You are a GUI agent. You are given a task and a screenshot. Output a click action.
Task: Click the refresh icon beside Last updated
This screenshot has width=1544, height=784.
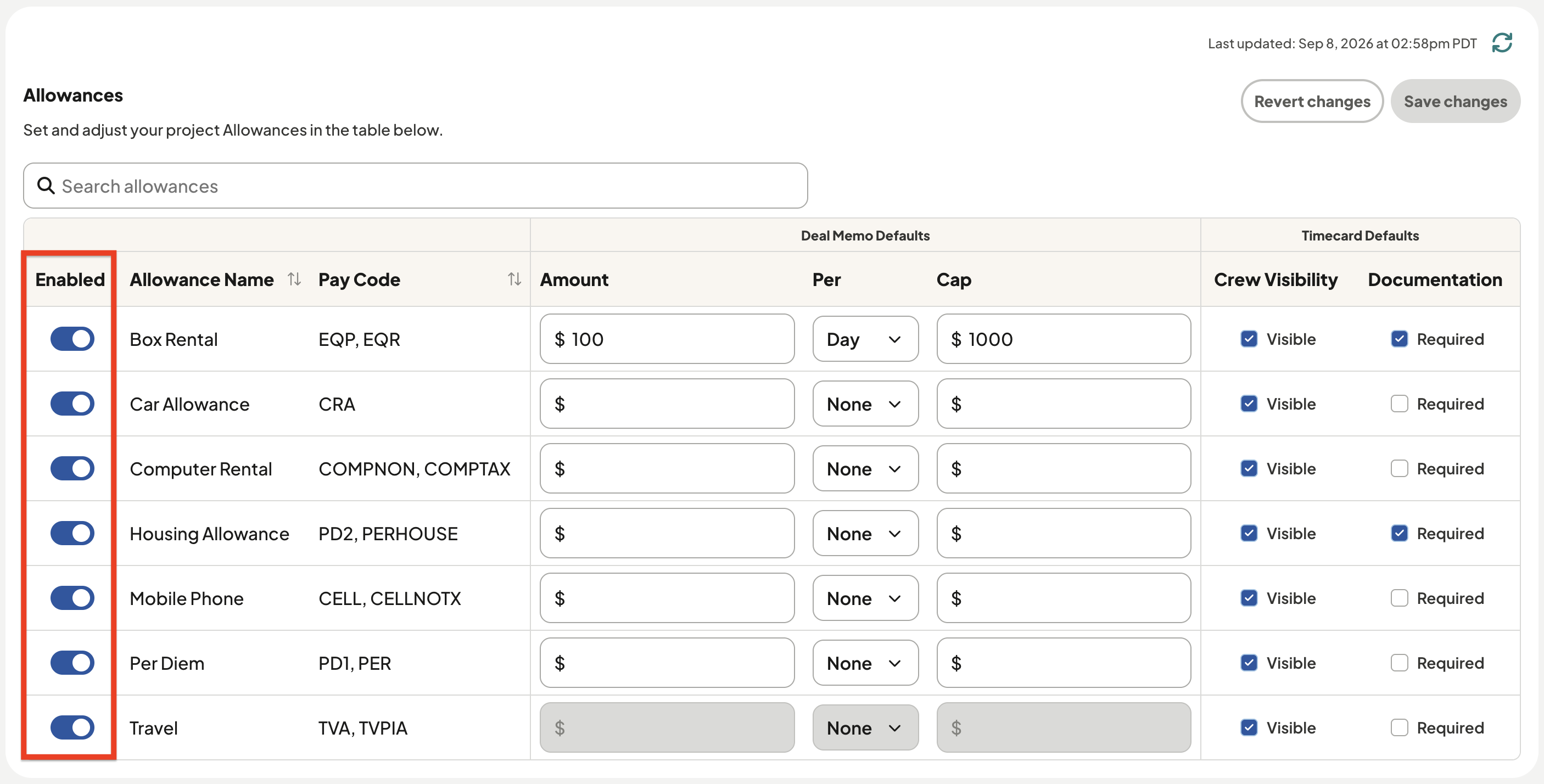[x=1502, y=43]
